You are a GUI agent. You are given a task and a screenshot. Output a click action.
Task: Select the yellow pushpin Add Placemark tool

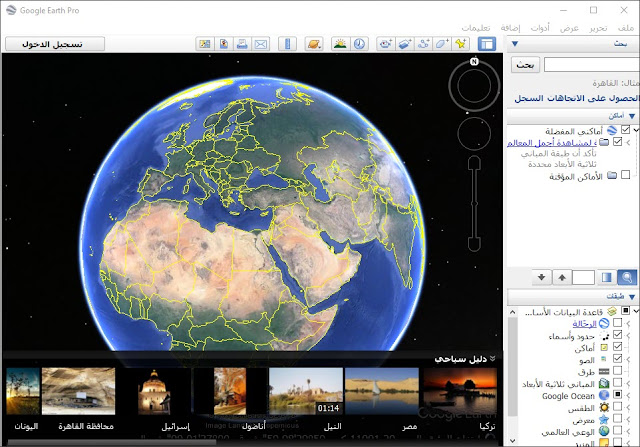pyautogui.click(x=461, y=44)
